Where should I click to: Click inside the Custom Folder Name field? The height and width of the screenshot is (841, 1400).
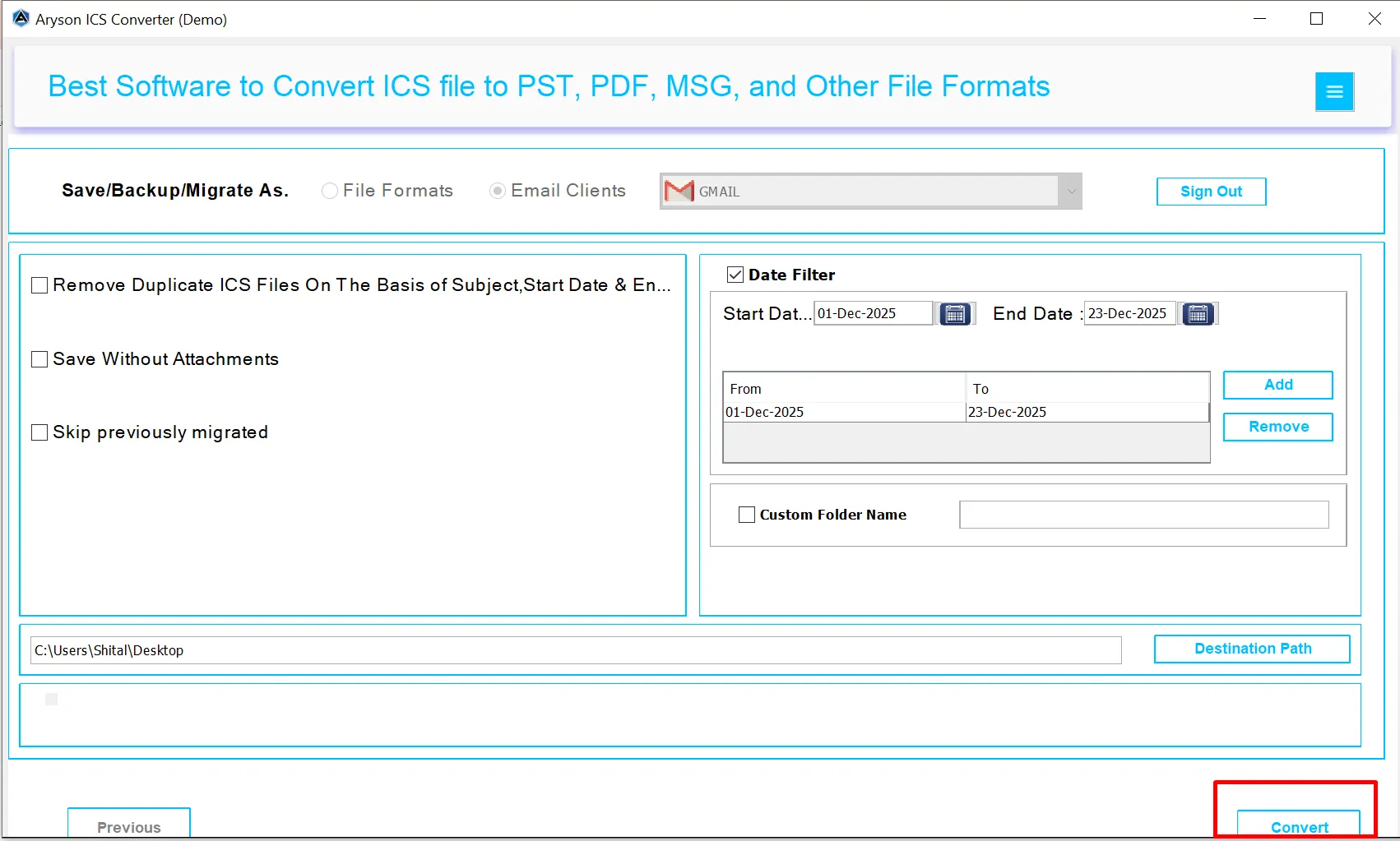[x=1143, y=514]
